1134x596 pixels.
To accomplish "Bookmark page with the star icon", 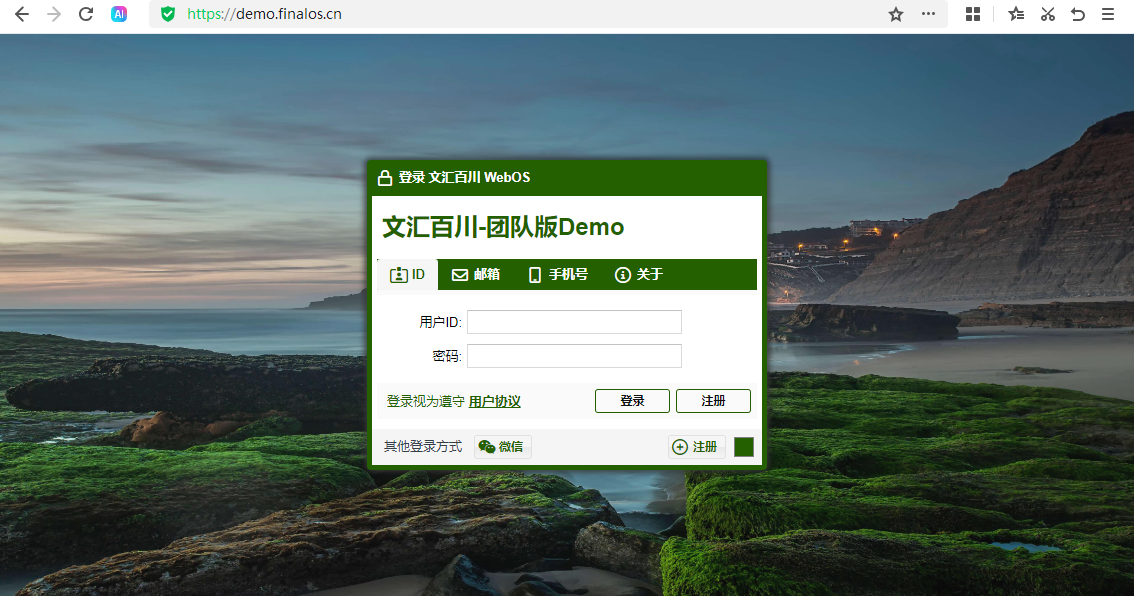I will coord(896,14).
